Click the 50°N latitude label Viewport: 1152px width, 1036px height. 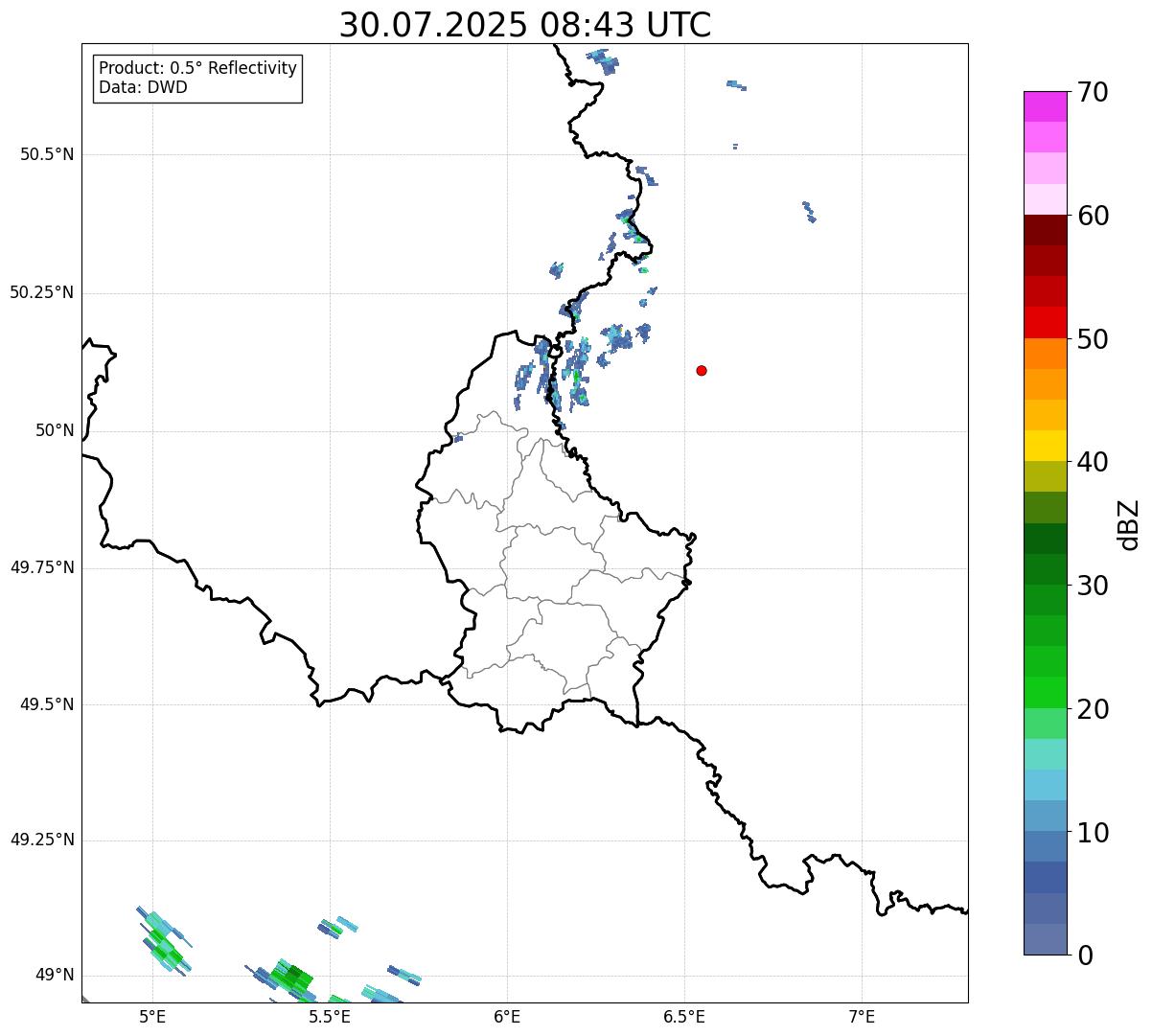click(55, 430)
